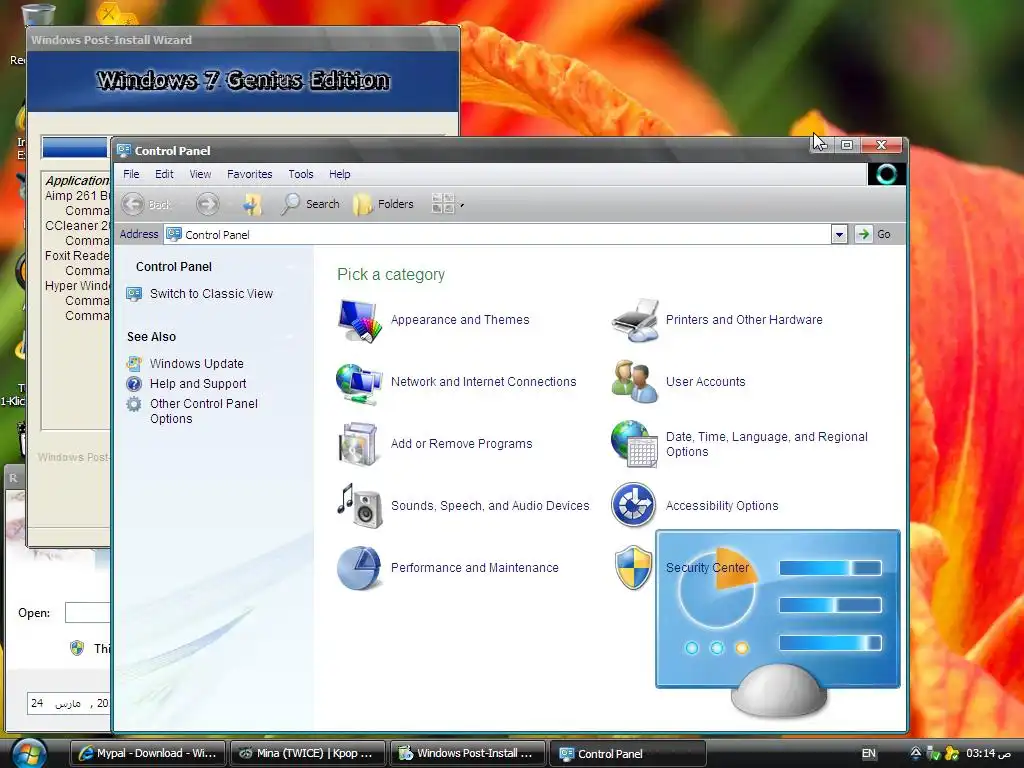Click Switch to Classic View link
Viewport: 1024px width, 768px height.
point(211,294)
